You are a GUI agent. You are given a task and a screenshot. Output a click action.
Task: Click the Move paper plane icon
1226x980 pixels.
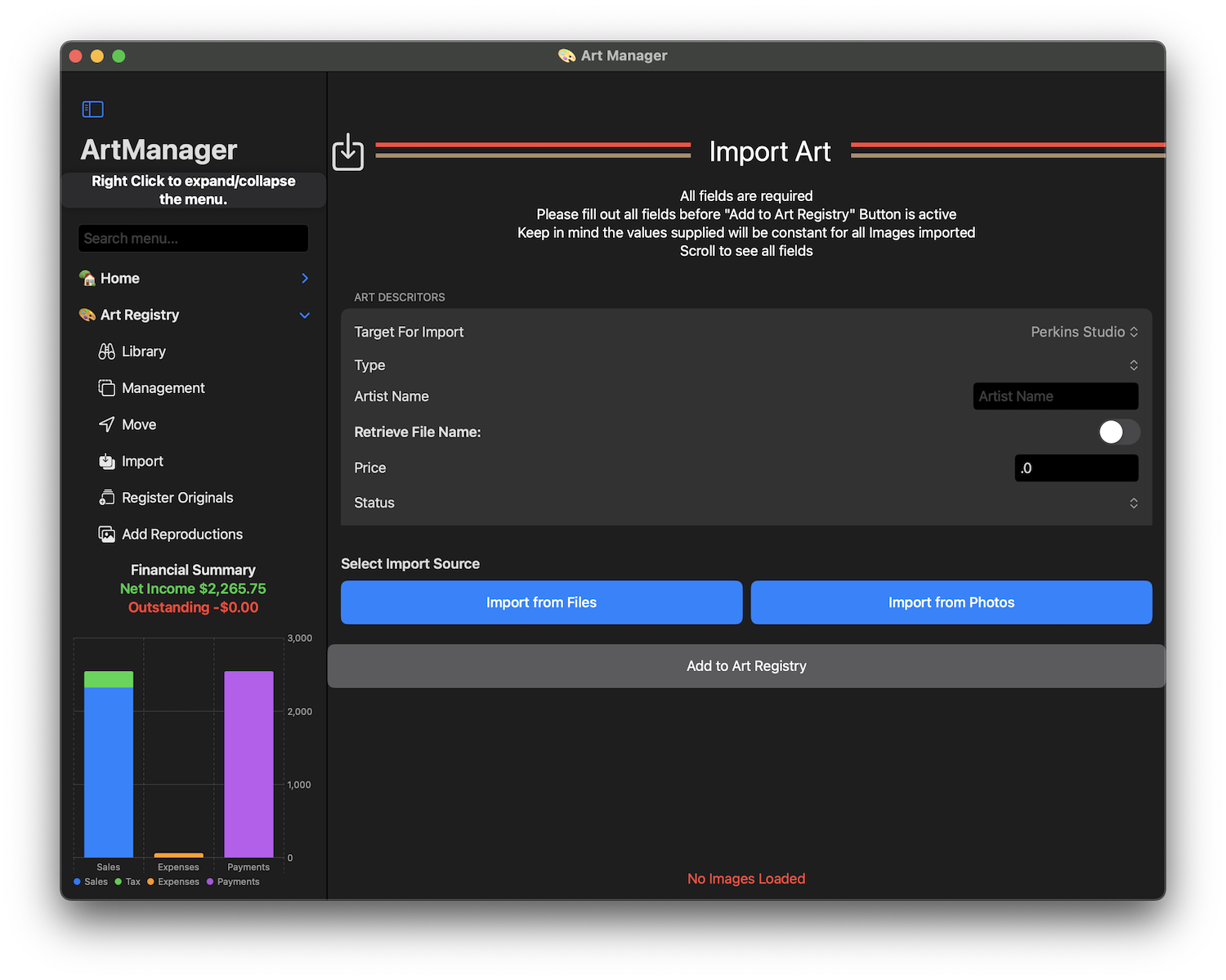(106, 424)
